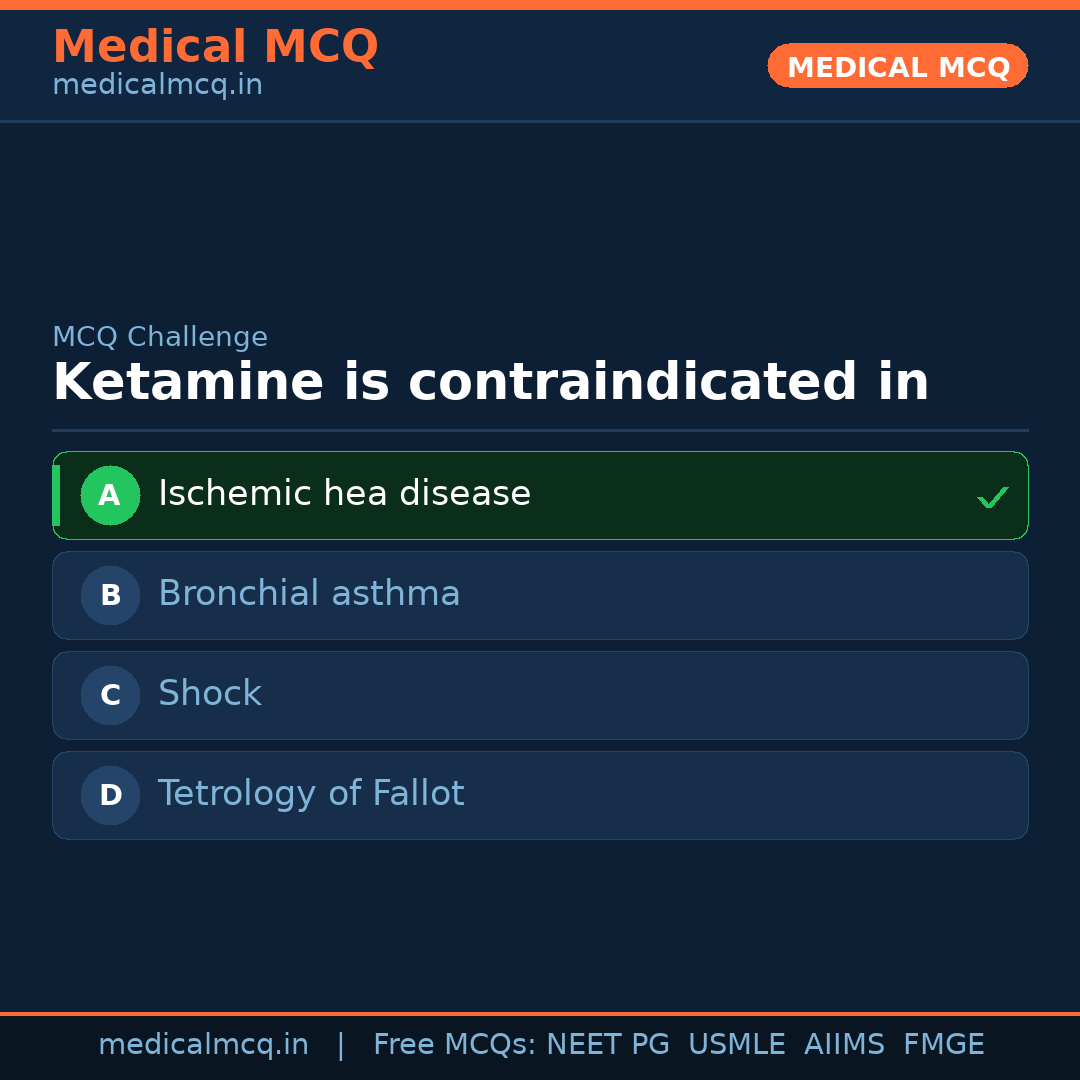Click the B circle badge
1080x1080 pixels.
tap(110, 595)
